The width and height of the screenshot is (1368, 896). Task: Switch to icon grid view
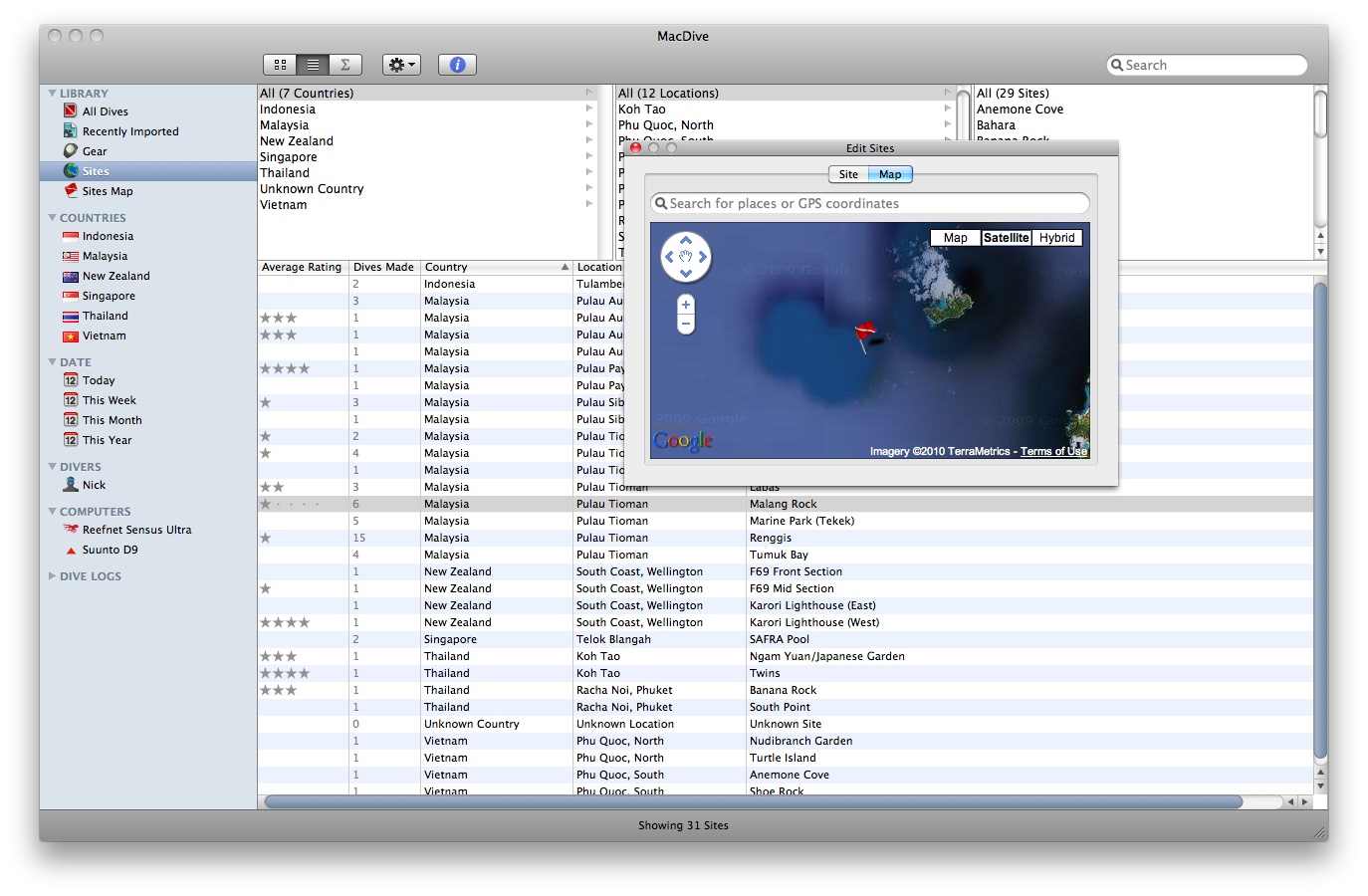(x=280, y=65)
